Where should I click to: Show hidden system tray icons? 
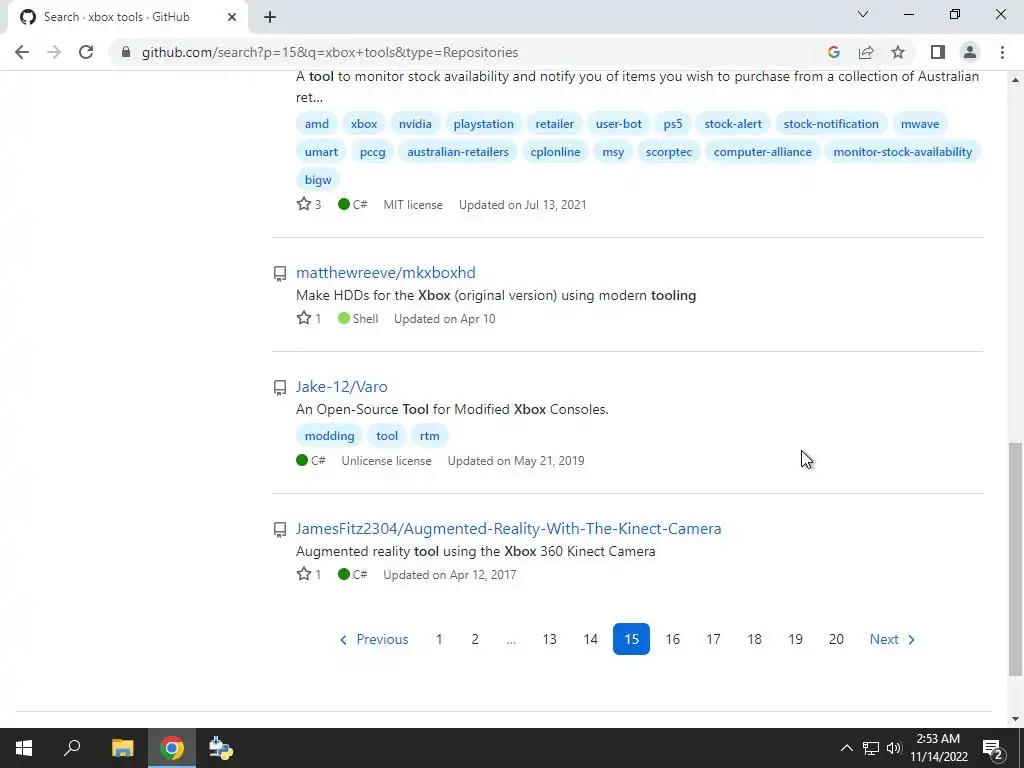(846, 748)
